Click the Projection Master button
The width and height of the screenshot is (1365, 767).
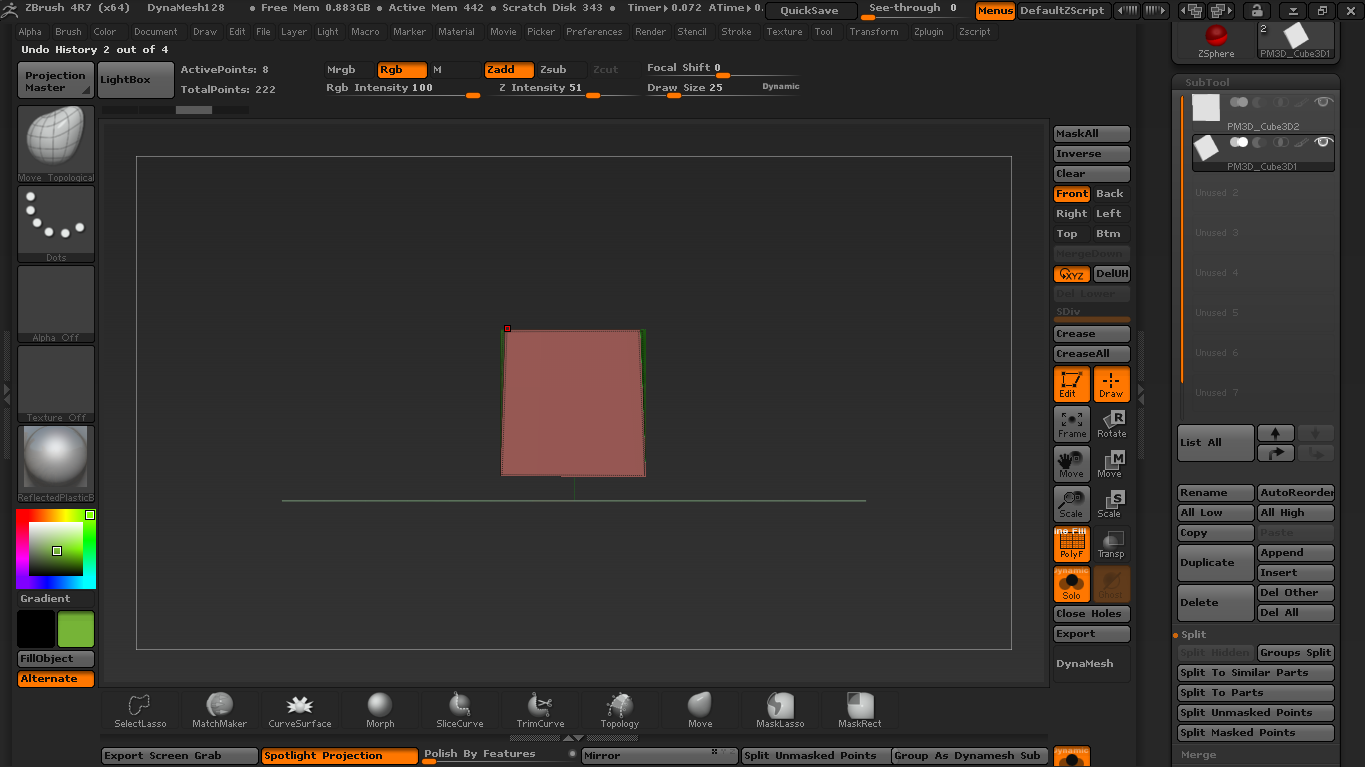(56, 81)
